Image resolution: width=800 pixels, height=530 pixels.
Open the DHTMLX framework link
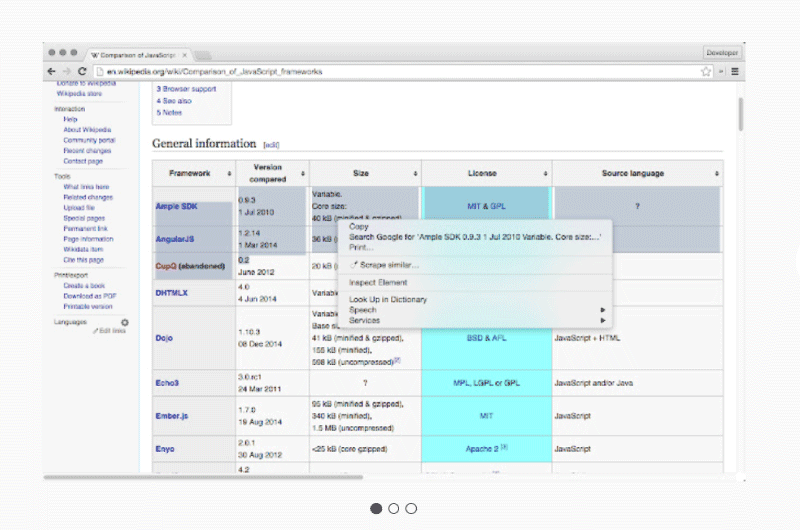tap(171, 293)
